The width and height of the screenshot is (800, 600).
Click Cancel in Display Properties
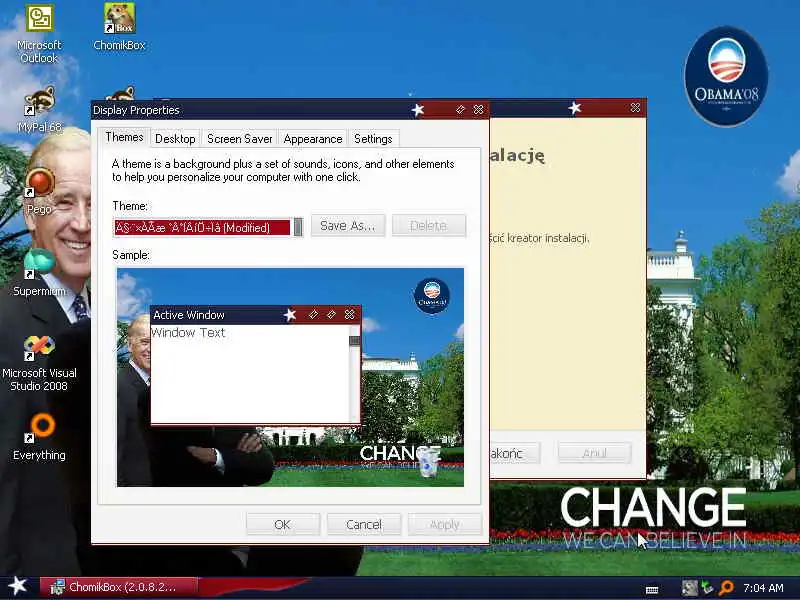coord(364,524)
